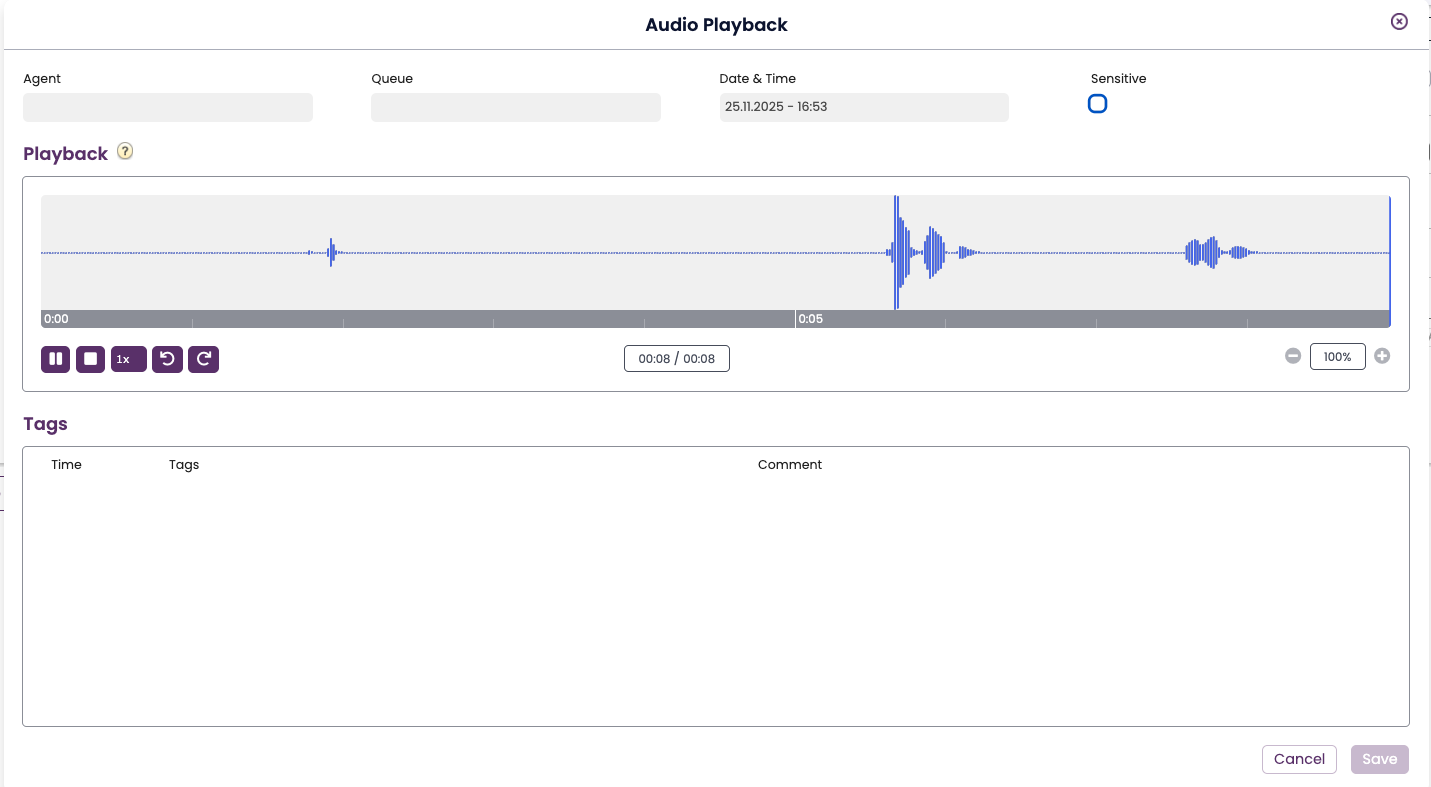Change the 1x playback speed

128,359
